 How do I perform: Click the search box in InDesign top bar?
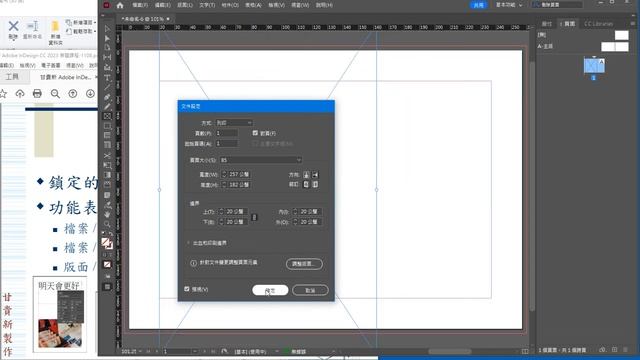coord(557,5)
